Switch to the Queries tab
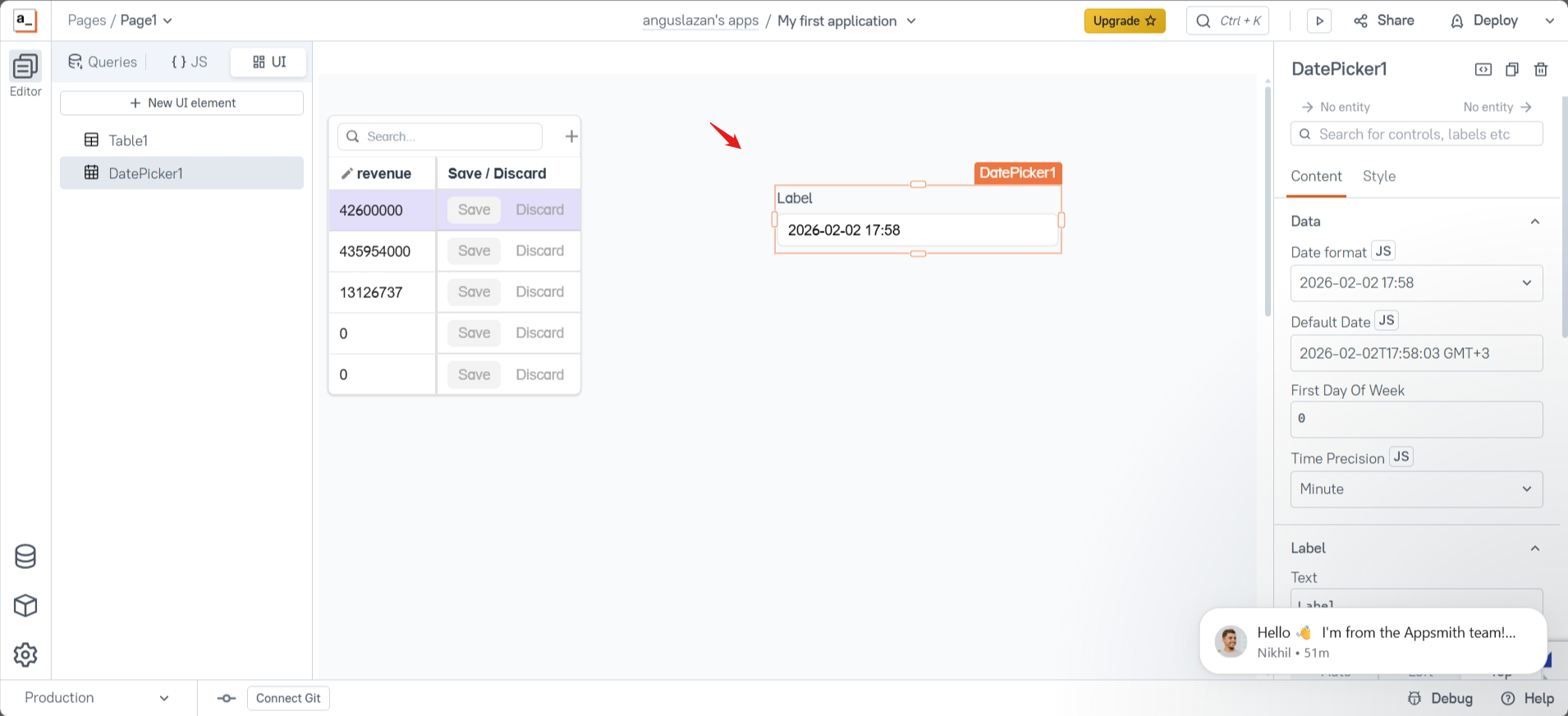This screenshot has height=716, width=1568. click(103, 62)
